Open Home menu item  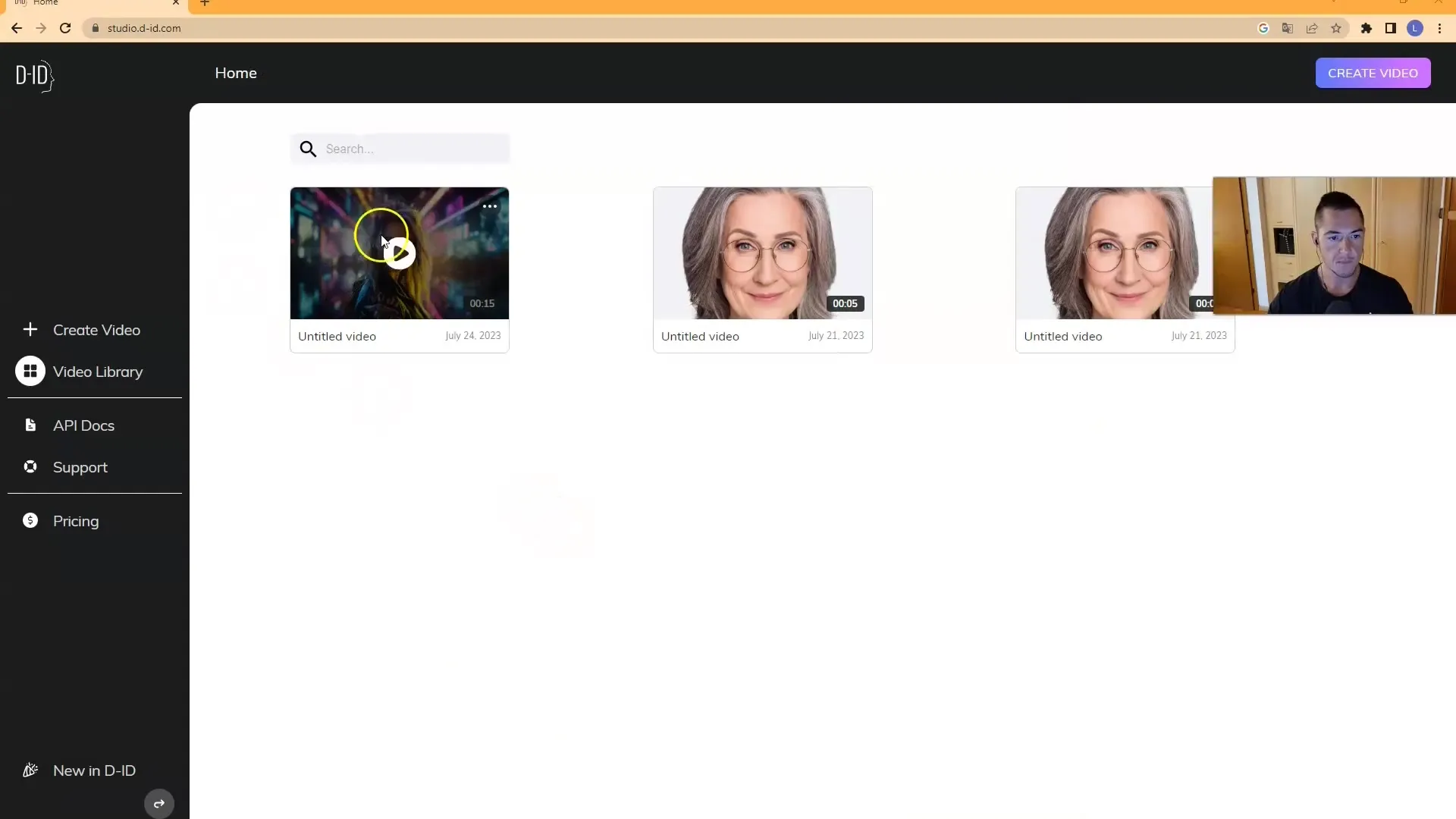click(x=236, y=73)
